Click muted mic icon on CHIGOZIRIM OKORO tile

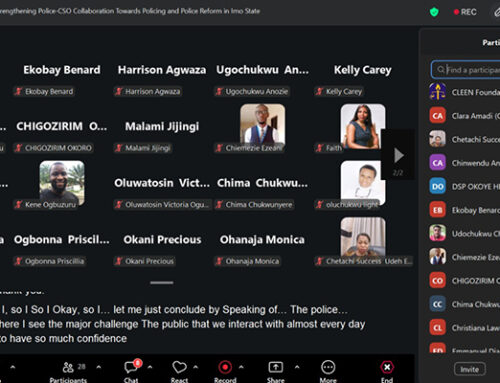19,148
